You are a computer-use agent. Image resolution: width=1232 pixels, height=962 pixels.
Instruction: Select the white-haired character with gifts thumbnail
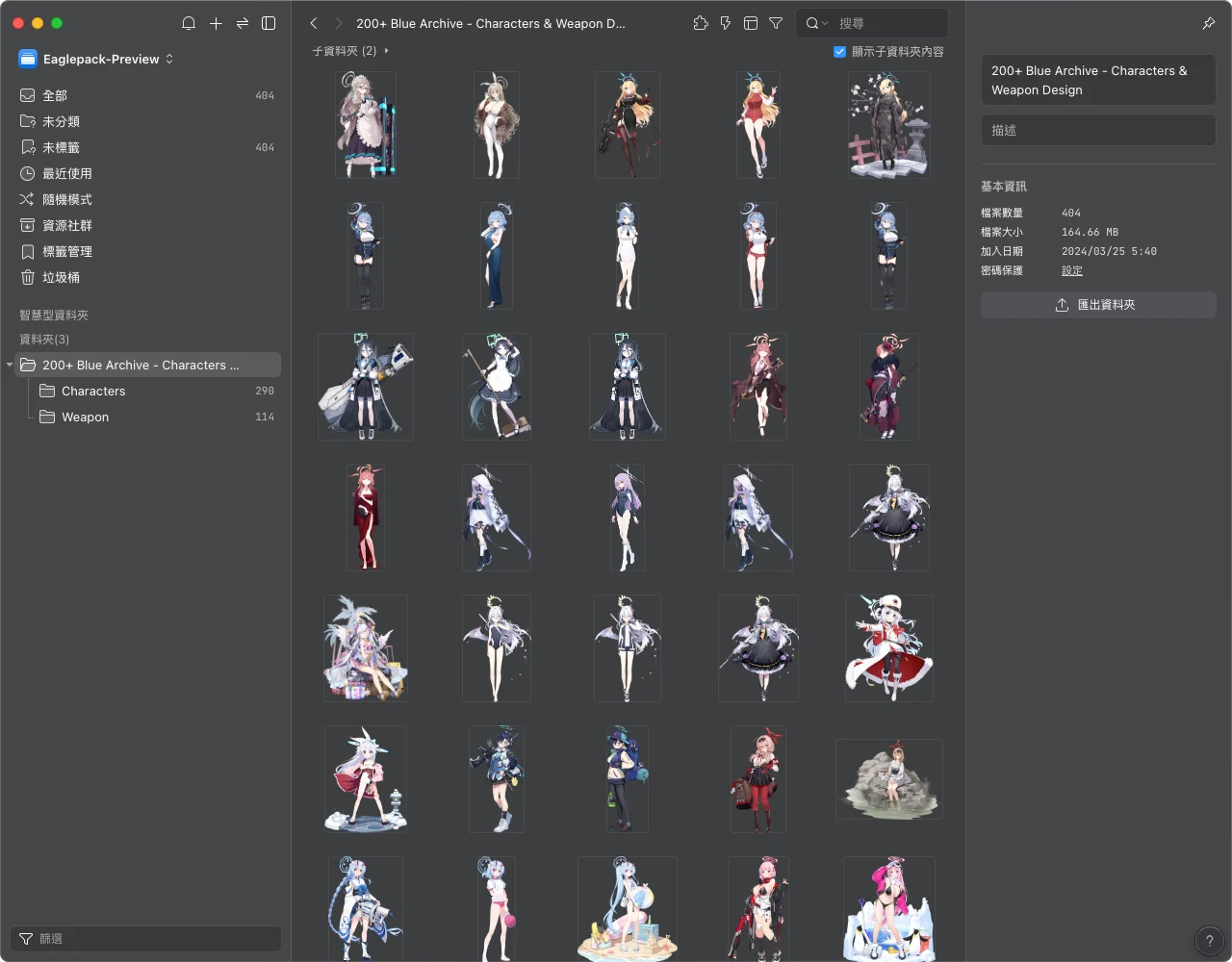[x=366, y=648]
